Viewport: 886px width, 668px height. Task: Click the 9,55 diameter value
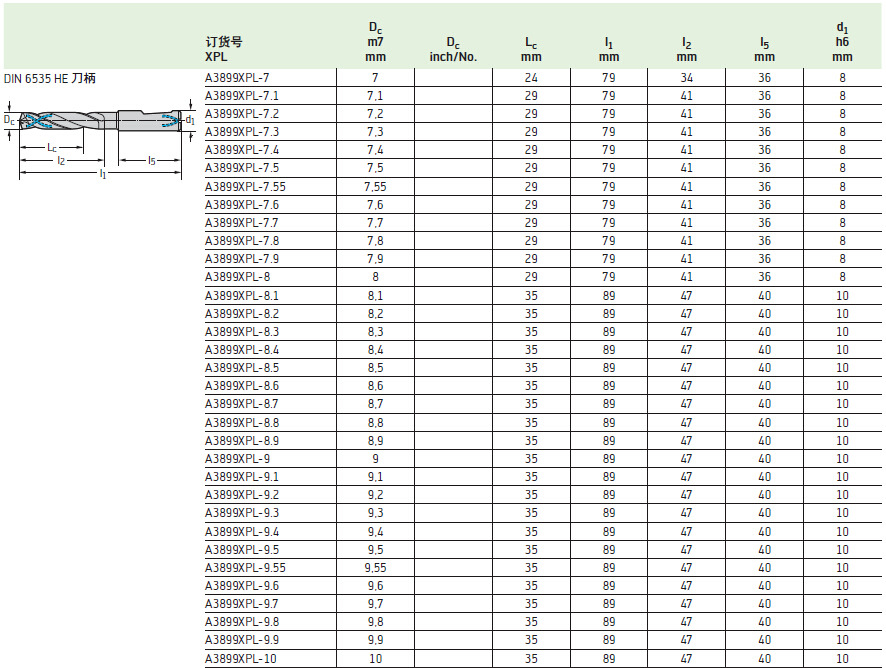coord(375,568)
